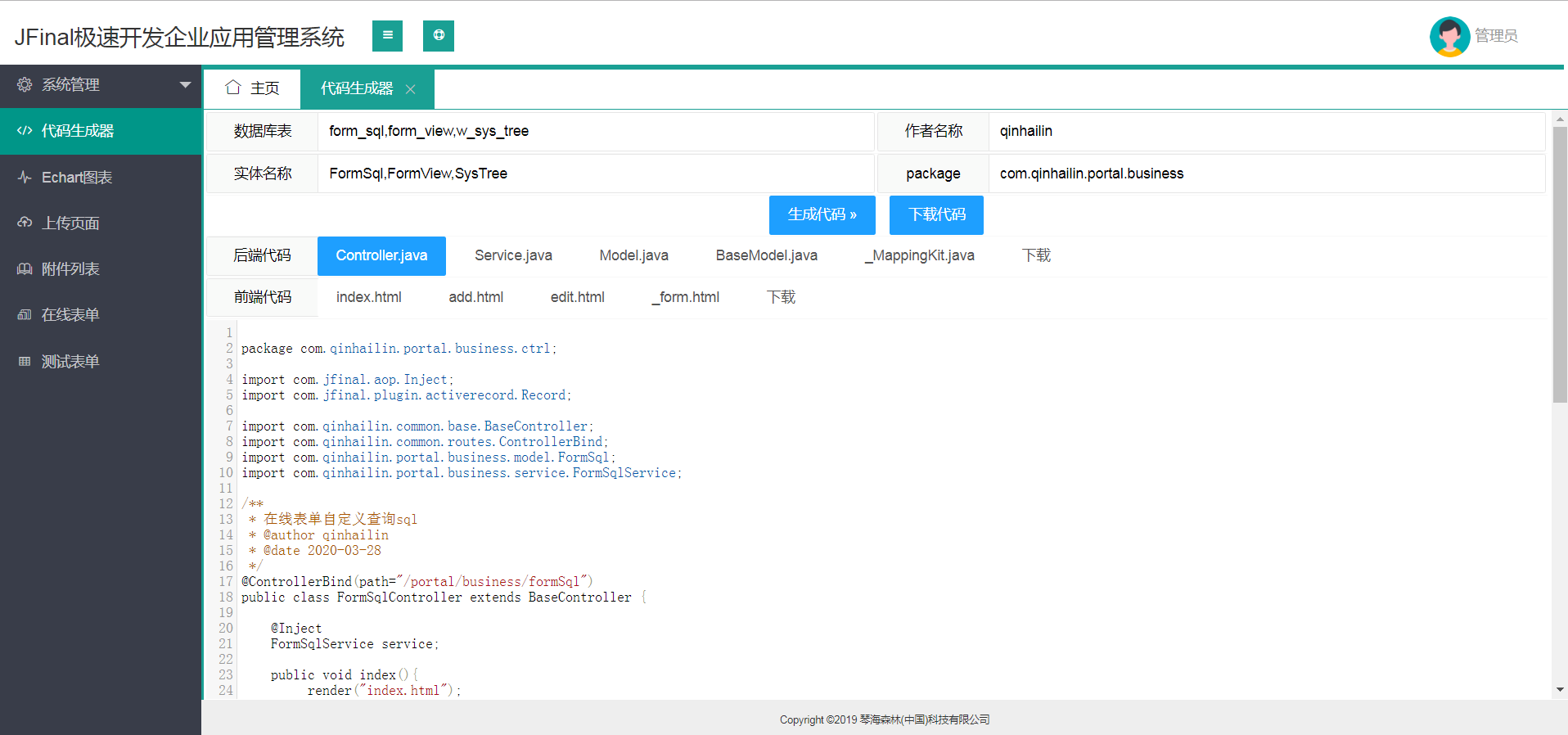Click the 前端代码 label
Image resolution: width=1568 pixels, height=735 pixels.
262,297
